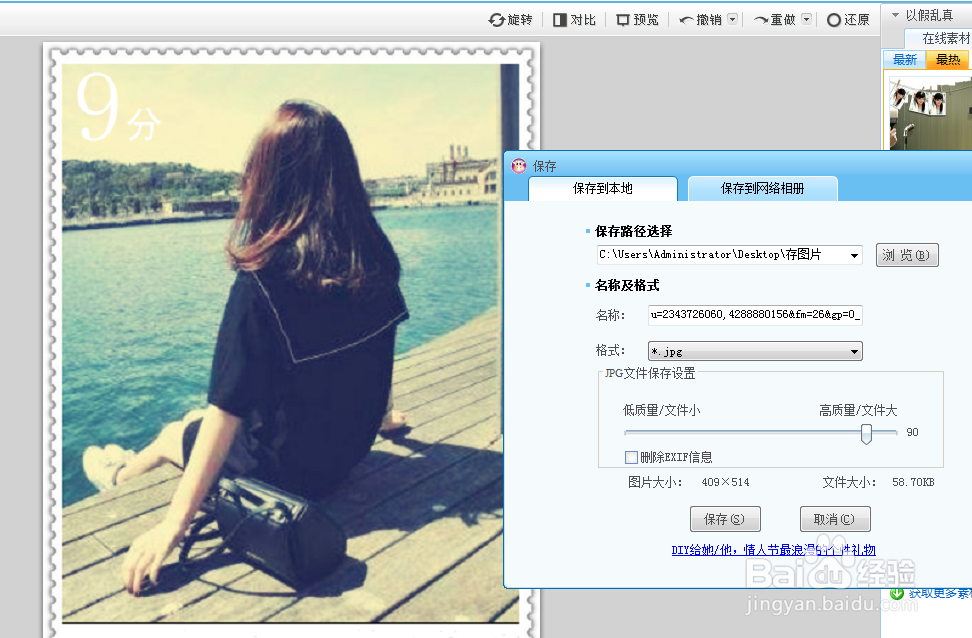Open the save path dropdown
972x638 pixels.
854,255
